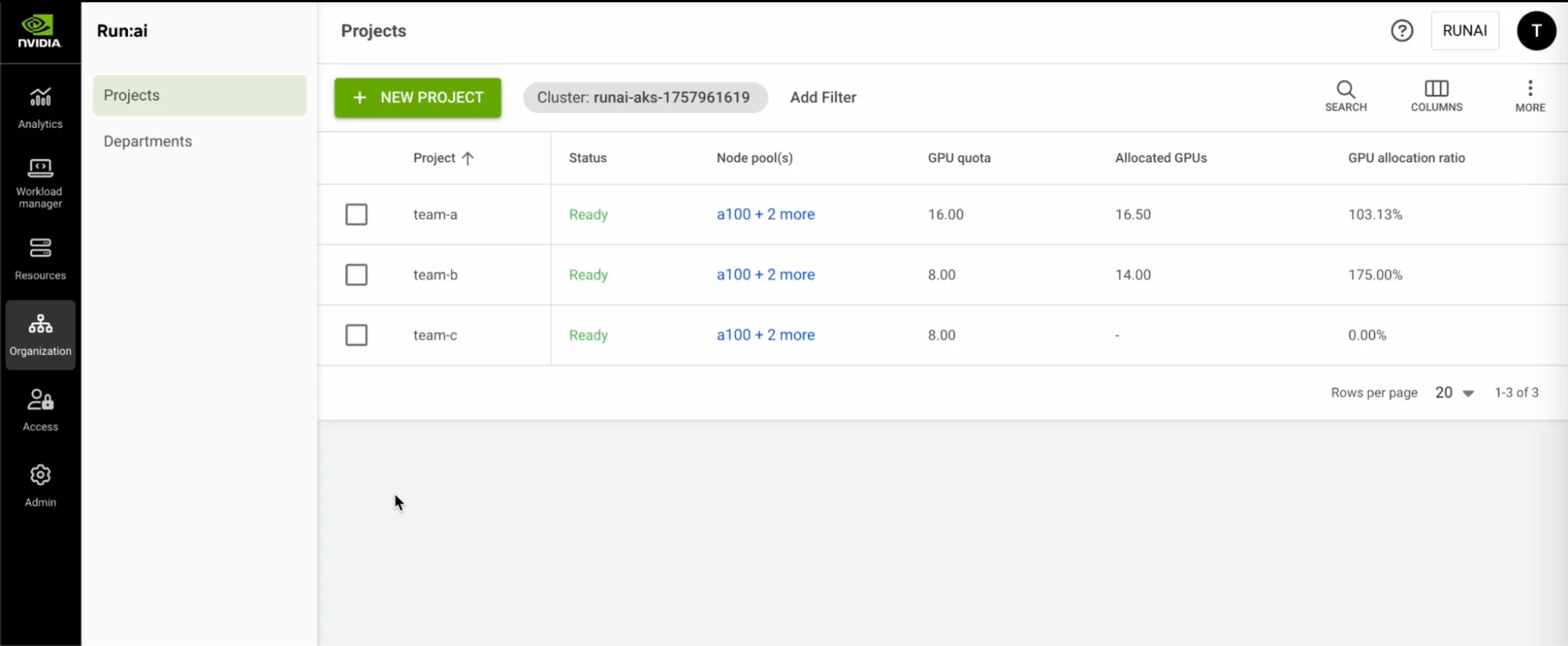Click the Run:ai title text

(122, 31)
